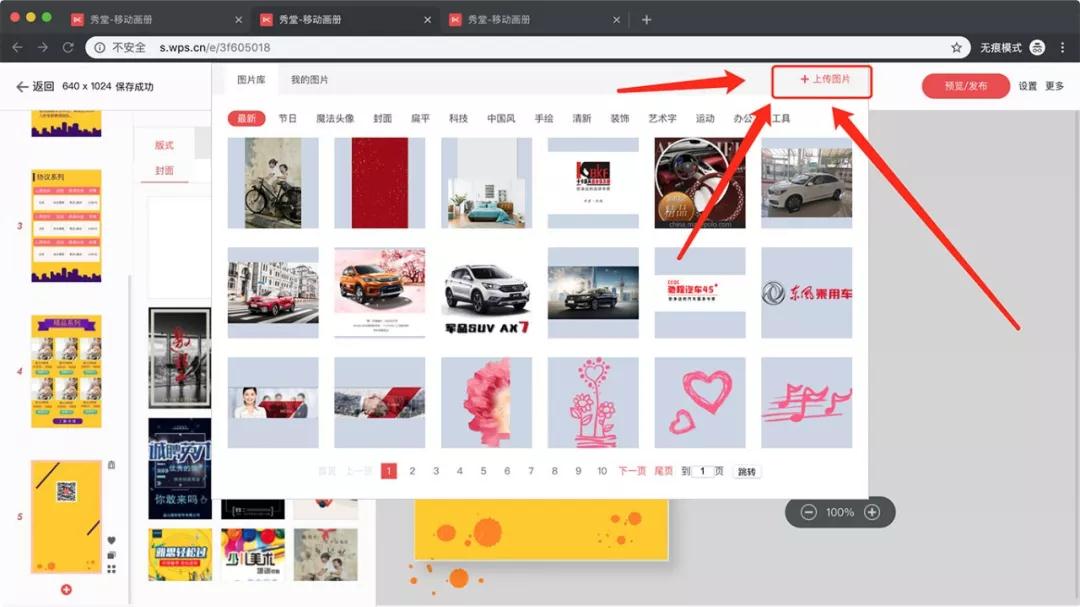The width and height of the screenshot is (1080, 607).
Task: Choose the white car showroom photo
Action: tap(807, 183)
